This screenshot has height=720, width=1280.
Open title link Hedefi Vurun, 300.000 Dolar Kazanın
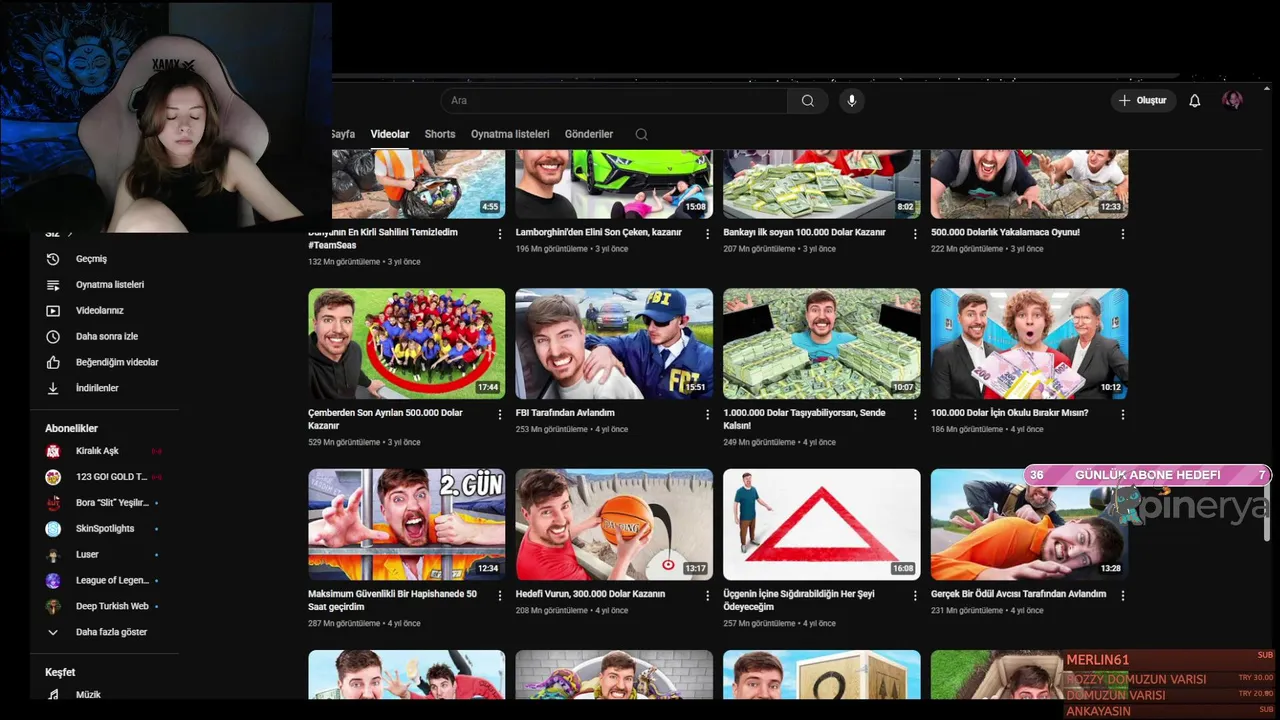[590, 594]
